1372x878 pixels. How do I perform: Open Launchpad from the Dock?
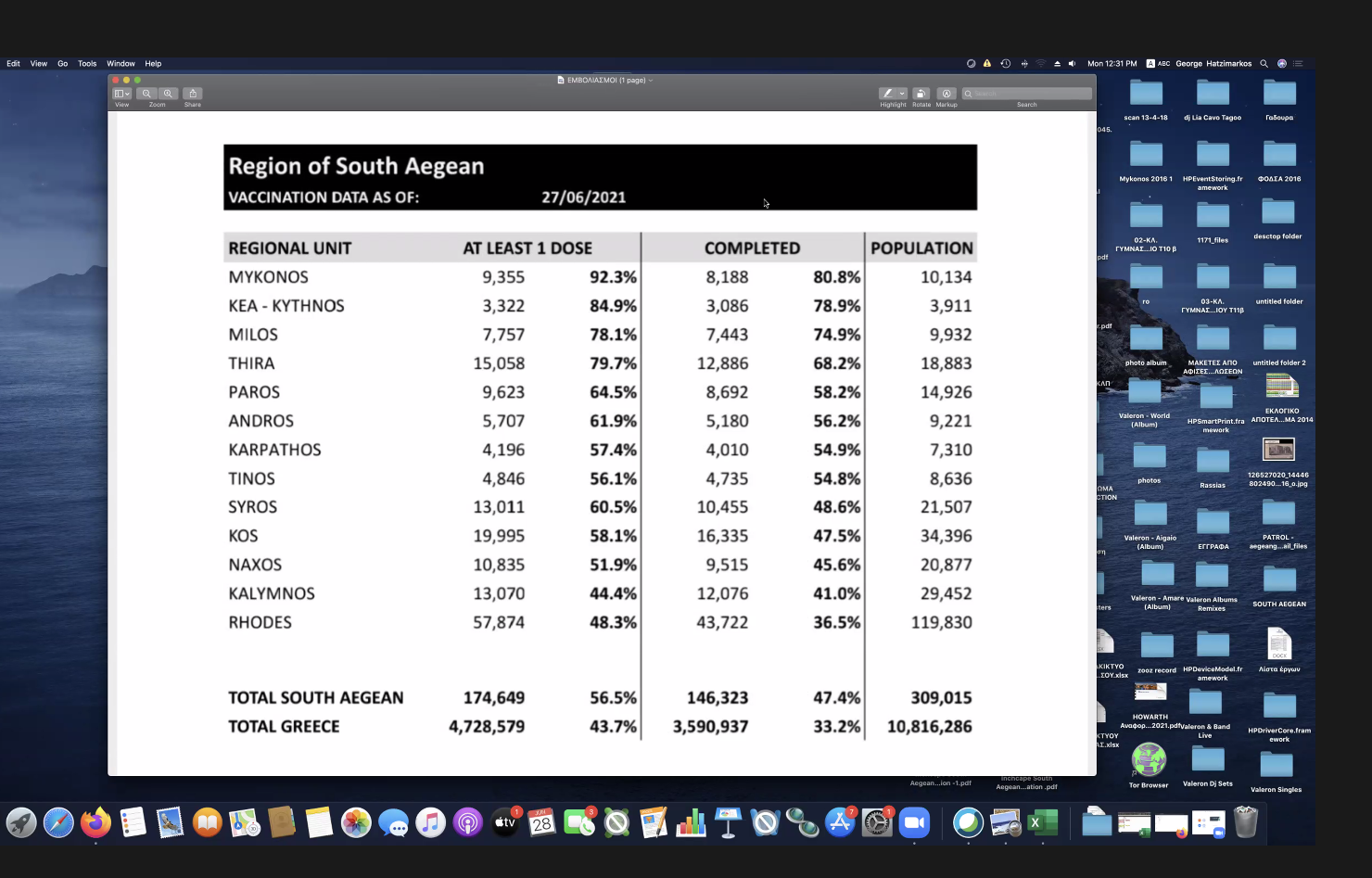pos(21,822)
